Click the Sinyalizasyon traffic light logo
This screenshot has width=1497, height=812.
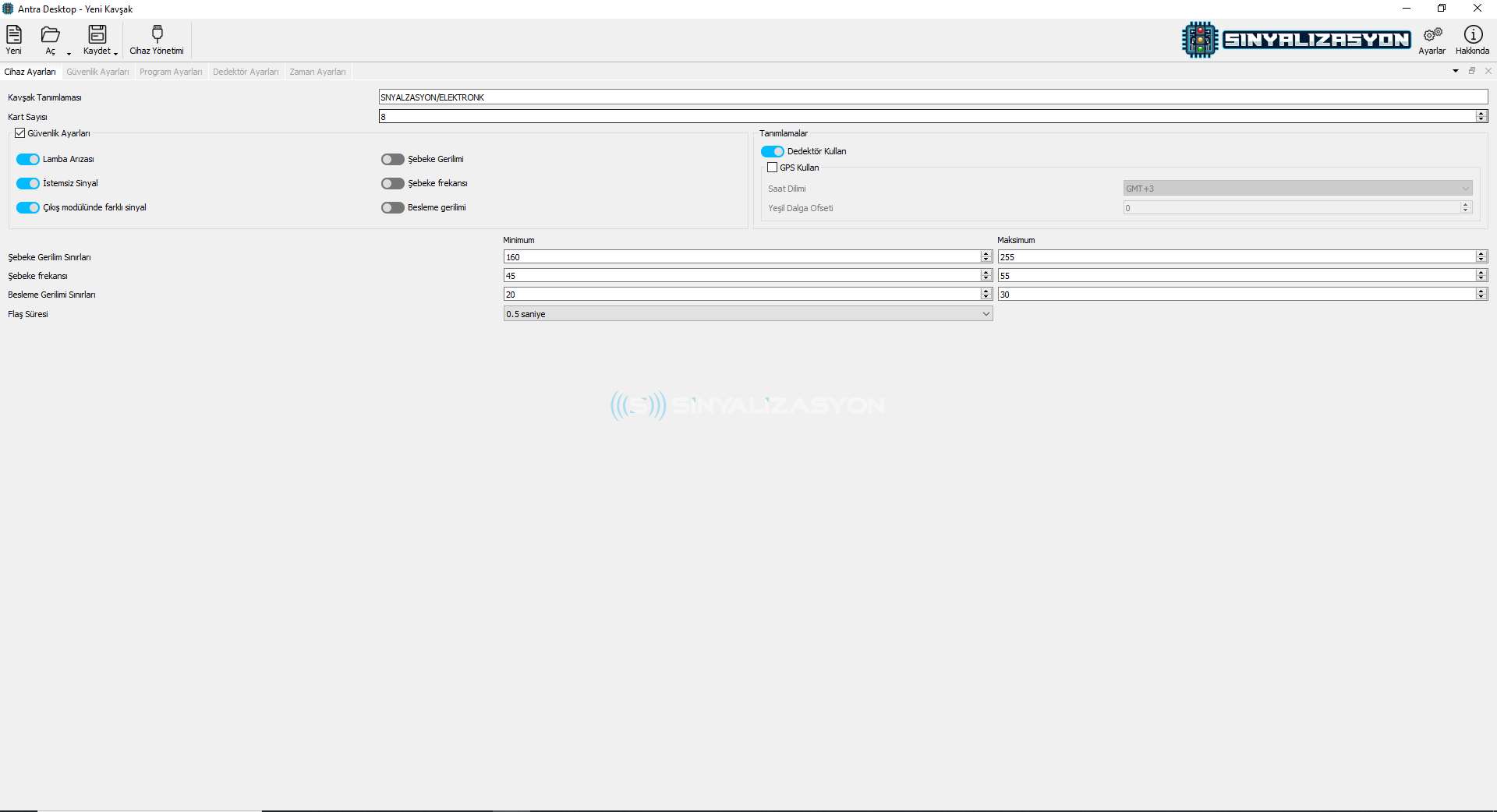pyautogui.click(x=1199, y=40)
